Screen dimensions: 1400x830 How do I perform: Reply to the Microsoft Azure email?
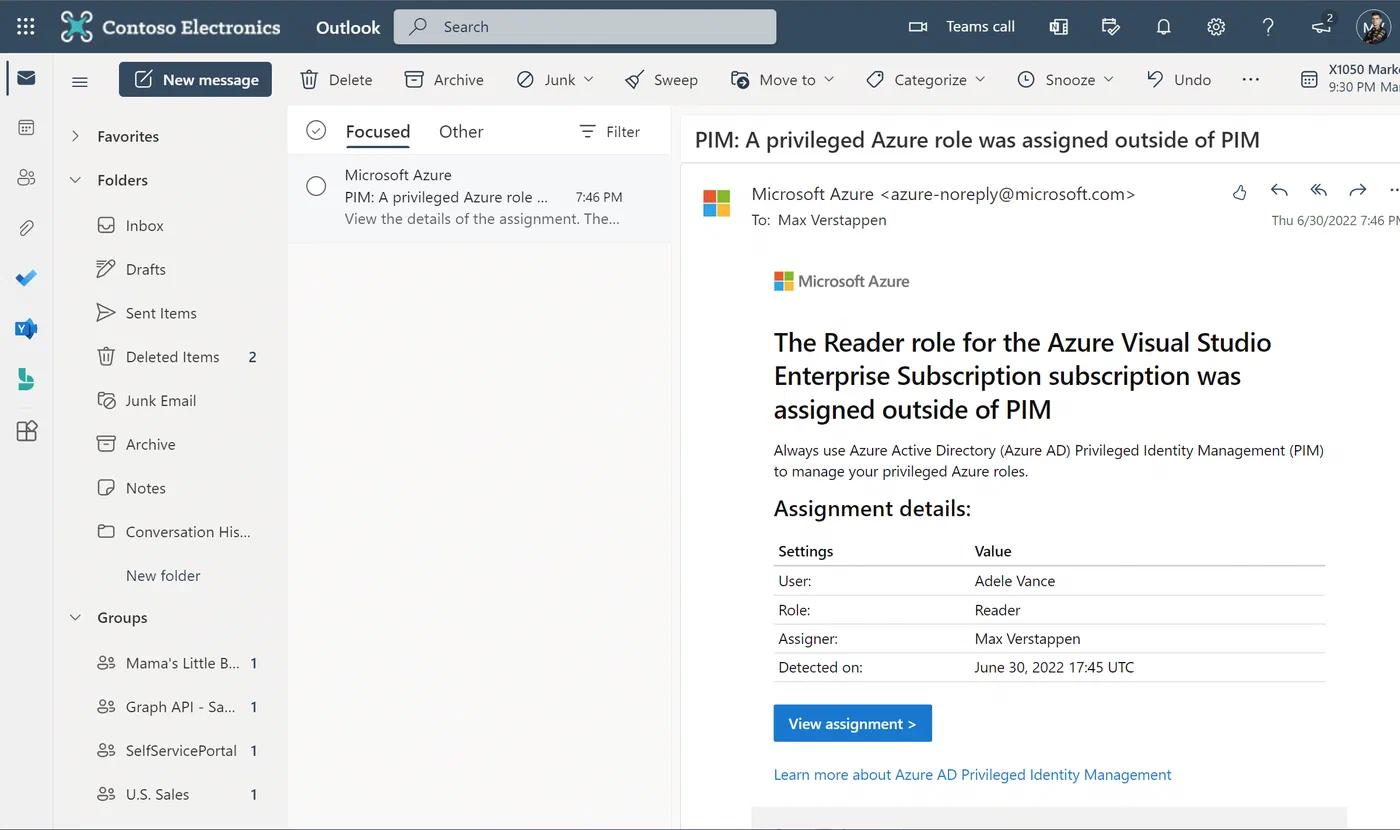(x=1279, y=191)
